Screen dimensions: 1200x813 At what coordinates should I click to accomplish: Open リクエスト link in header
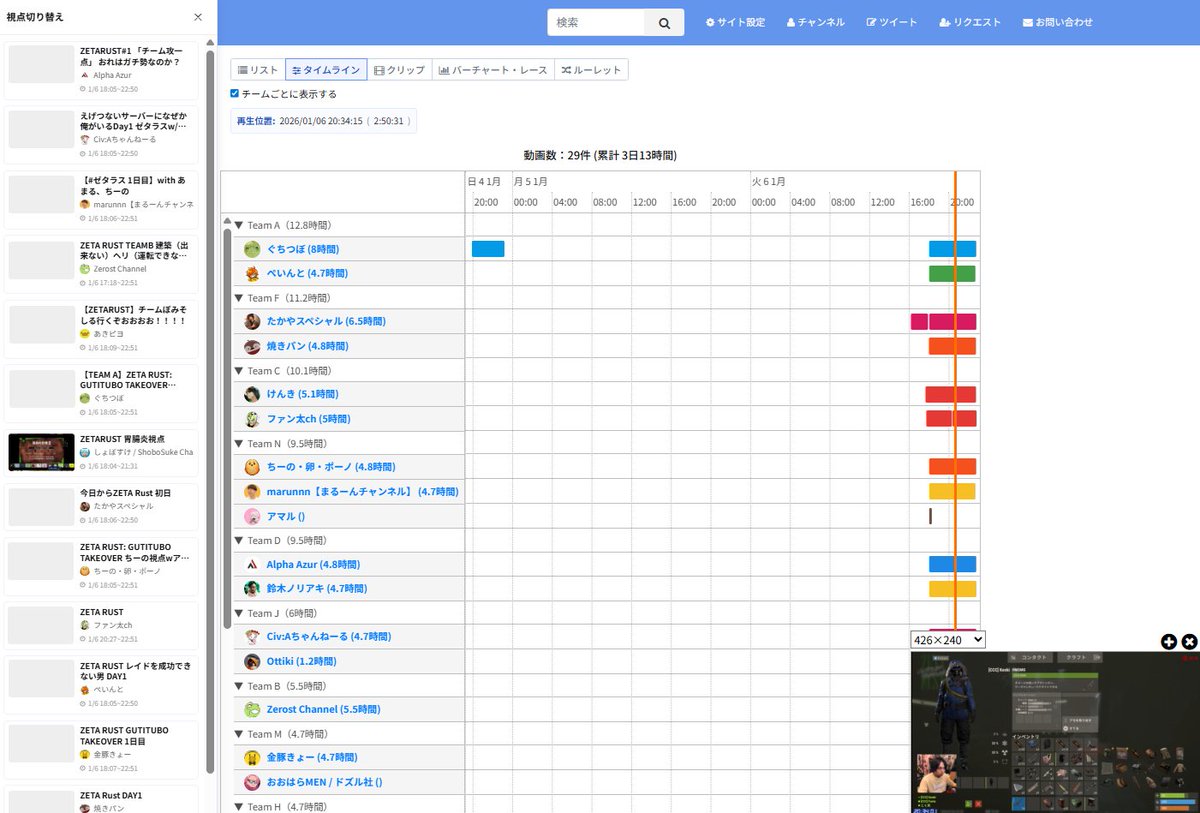click(970, 22)
